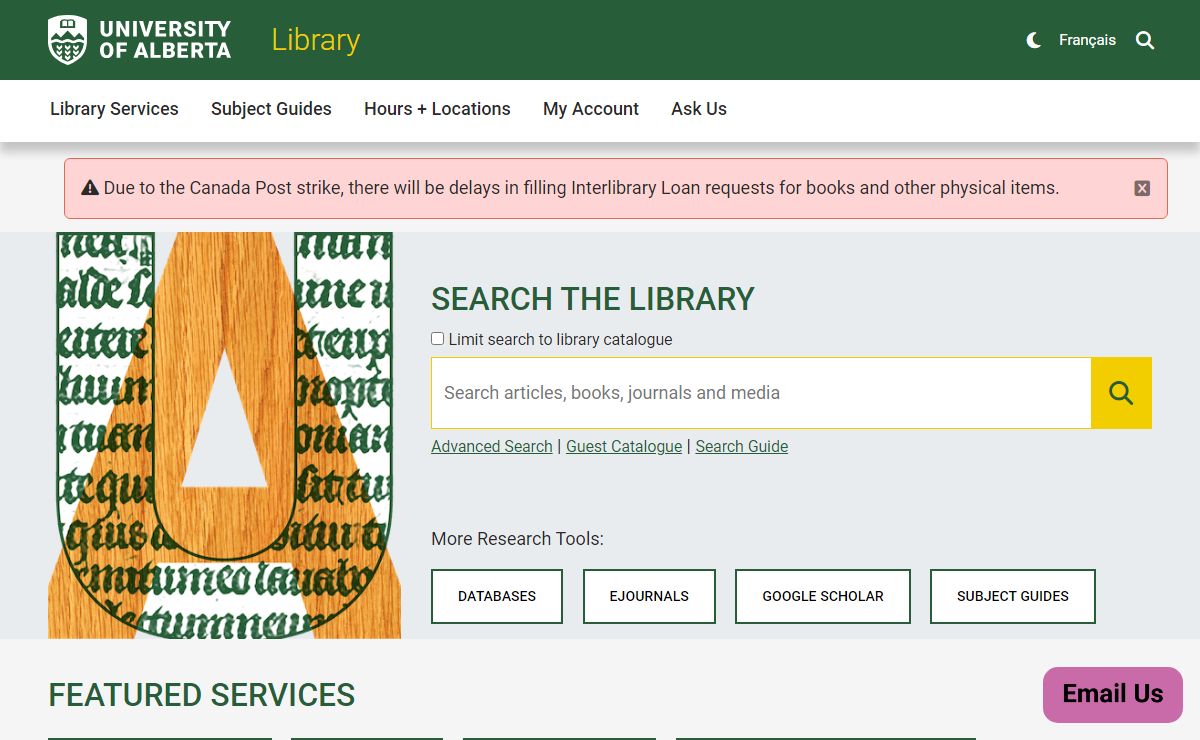Screen dimensions: 1200x740
Task: Open the header search magnifier icon
Action: point(1145,40)
